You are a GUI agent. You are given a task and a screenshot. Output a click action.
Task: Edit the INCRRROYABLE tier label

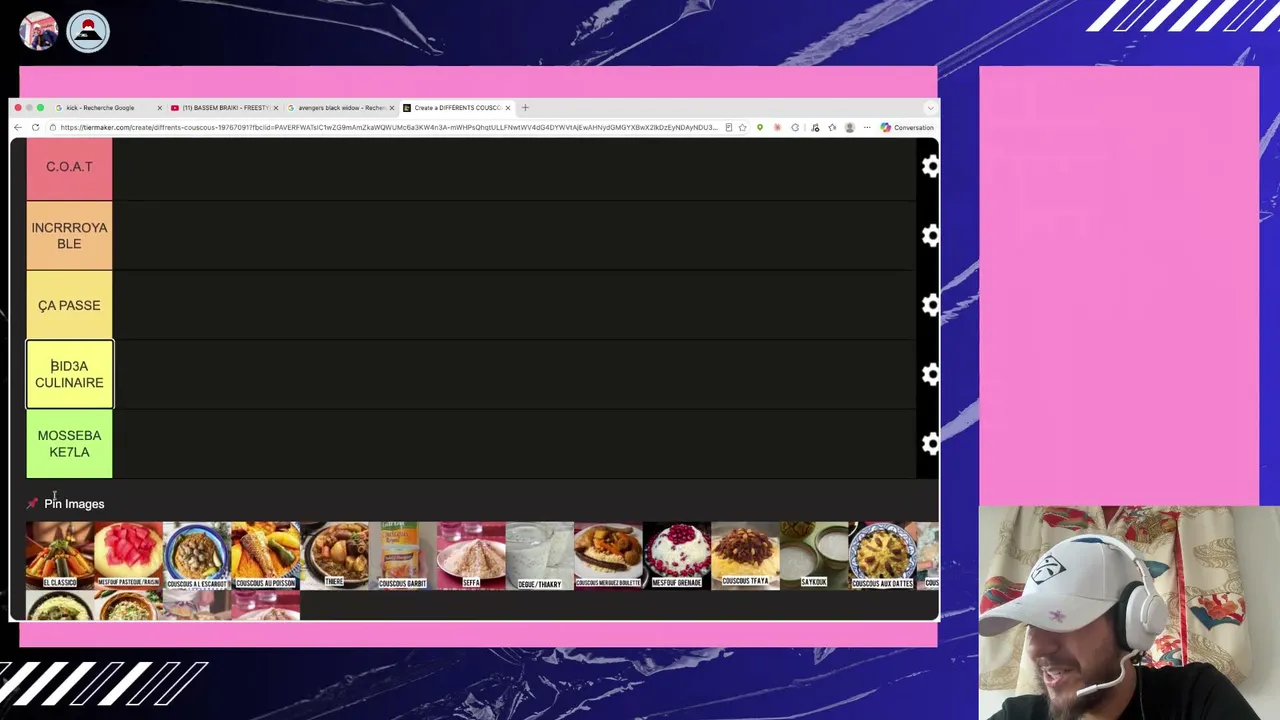click(69, 236)
